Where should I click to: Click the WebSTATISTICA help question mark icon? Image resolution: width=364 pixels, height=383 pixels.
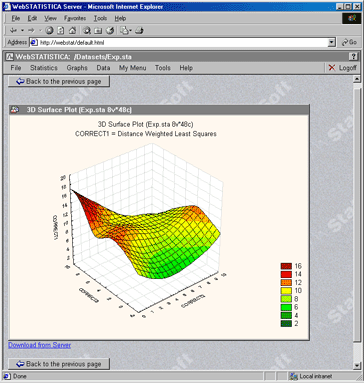coord(353,57)
